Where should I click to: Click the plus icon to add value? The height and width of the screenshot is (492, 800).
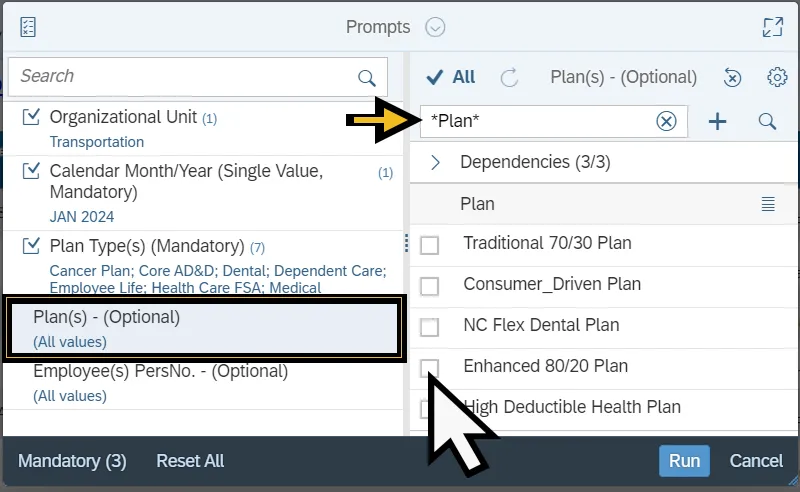tap(717, 121)
